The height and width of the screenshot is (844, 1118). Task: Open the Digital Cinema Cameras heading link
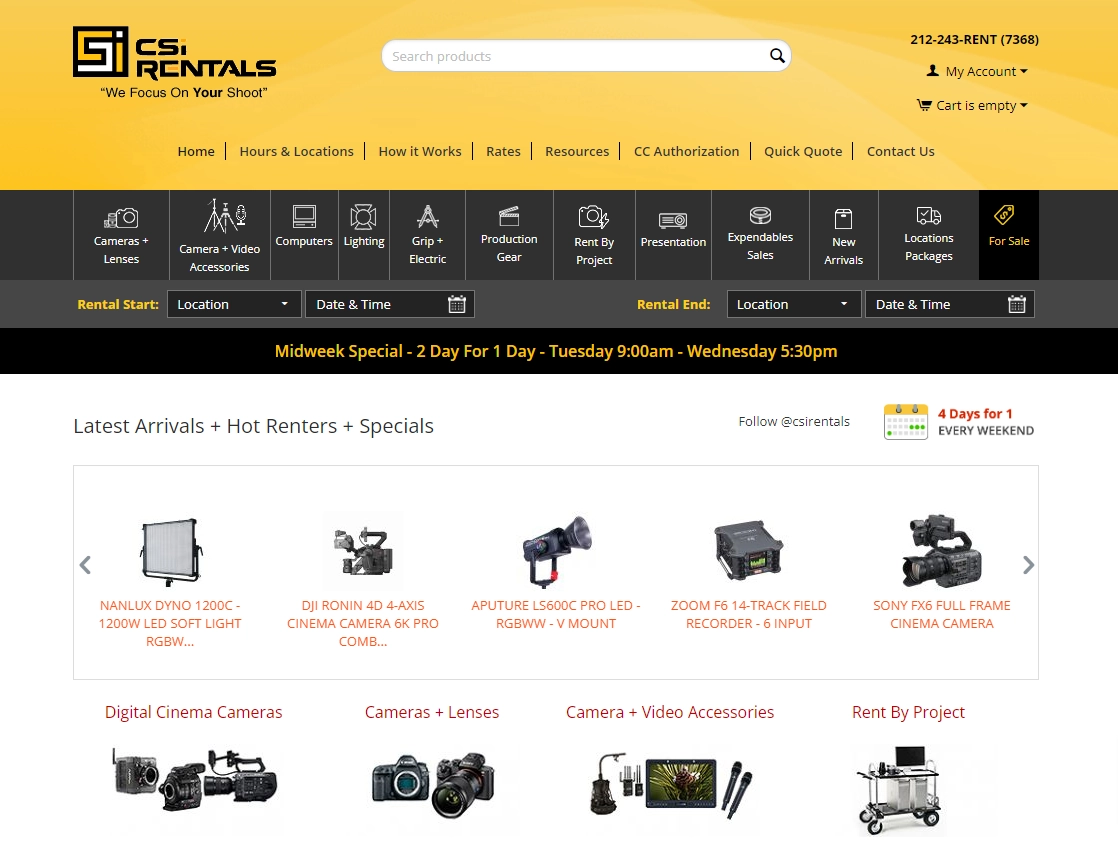pyautogui.click(x=193, y=712)
